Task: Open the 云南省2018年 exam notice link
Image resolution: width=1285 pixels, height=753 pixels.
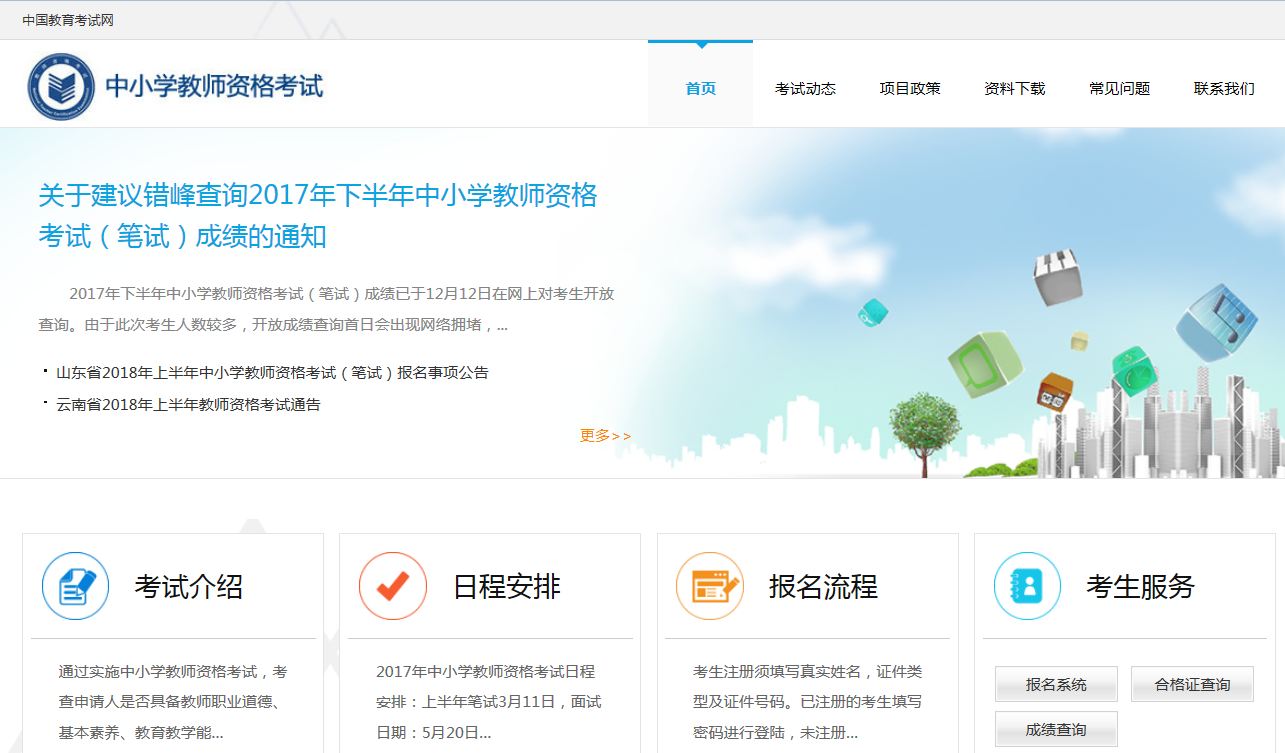Action: (x=188, y=405)
